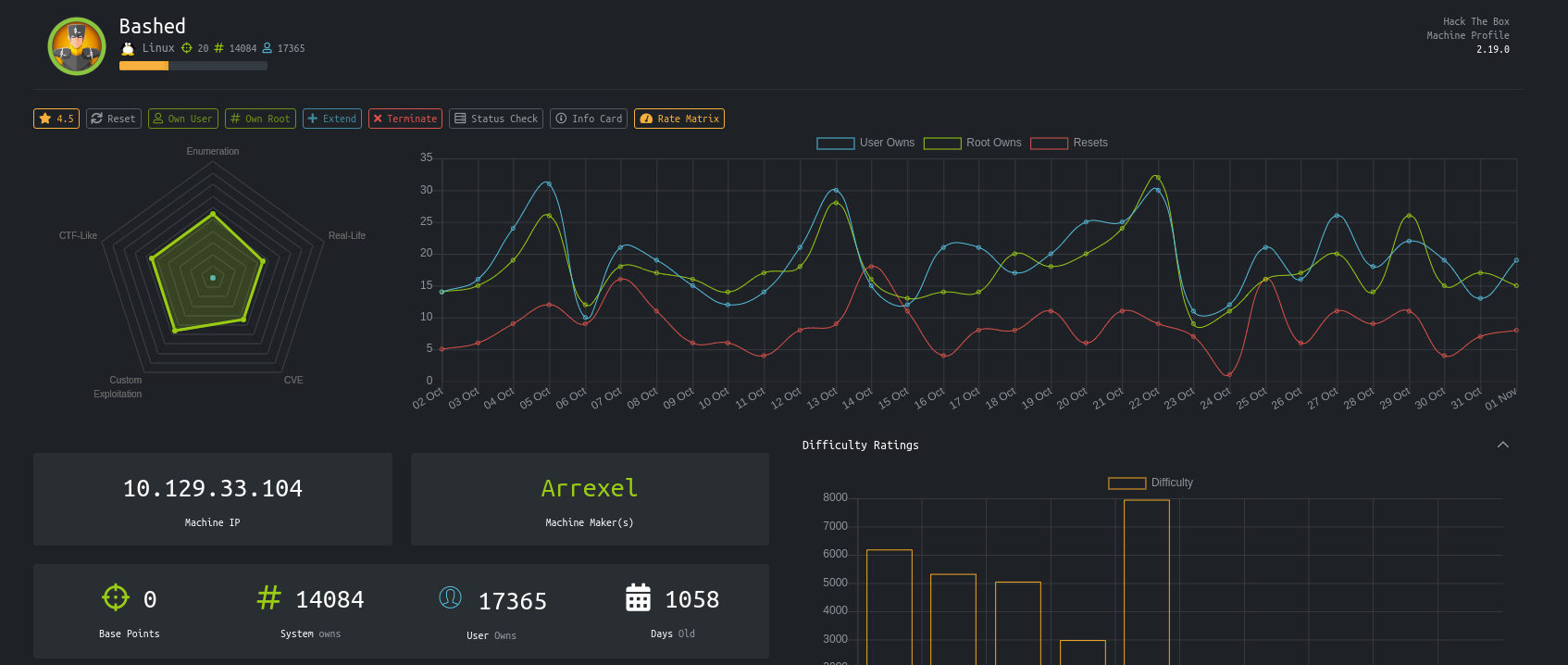Click the calendar Days Old icon
This screenshot has width=1568, height=665.
tap(638, 597)
